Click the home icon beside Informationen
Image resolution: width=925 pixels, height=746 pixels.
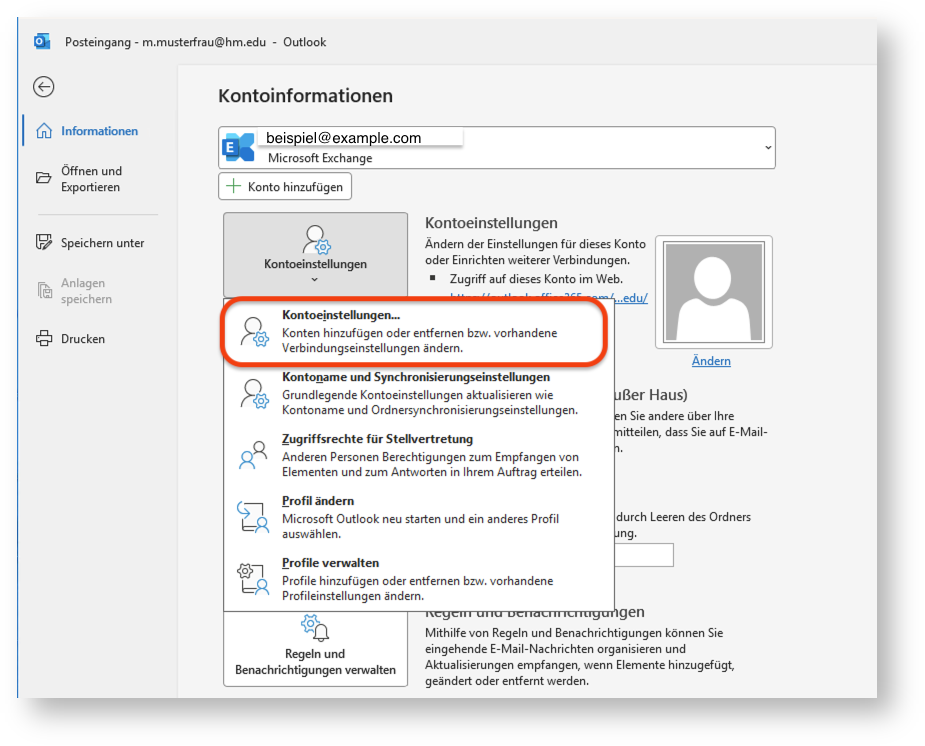click(44, 131)
